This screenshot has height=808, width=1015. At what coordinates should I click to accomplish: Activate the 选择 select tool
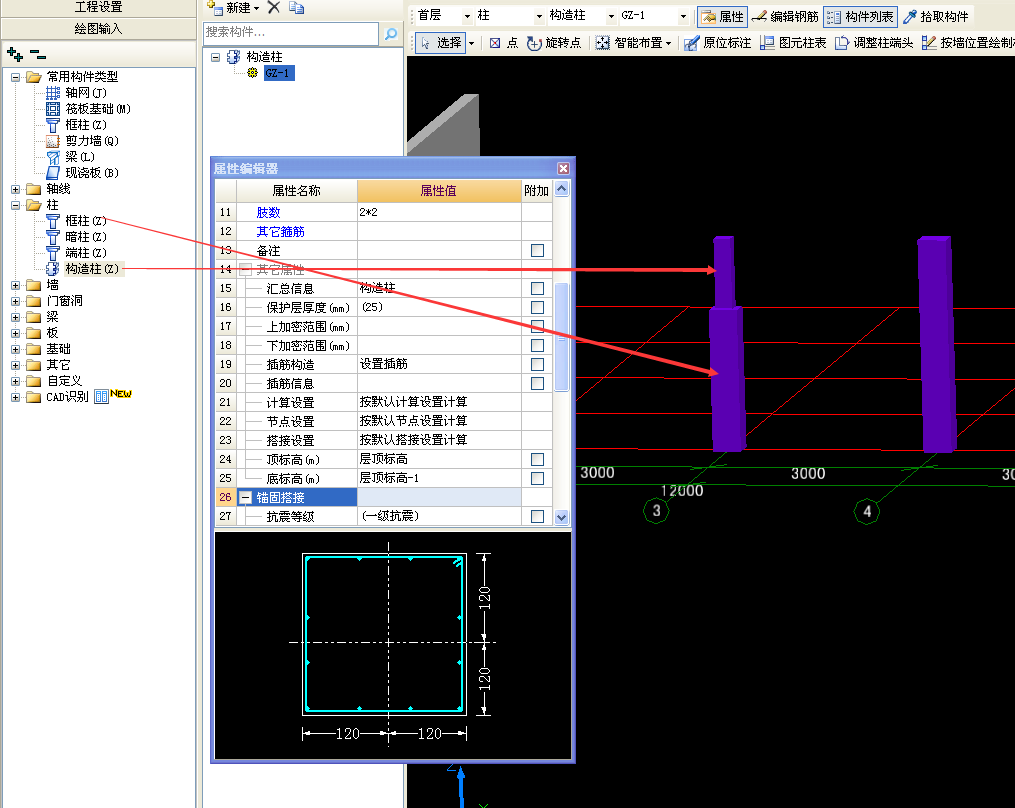tap(440, 43)
